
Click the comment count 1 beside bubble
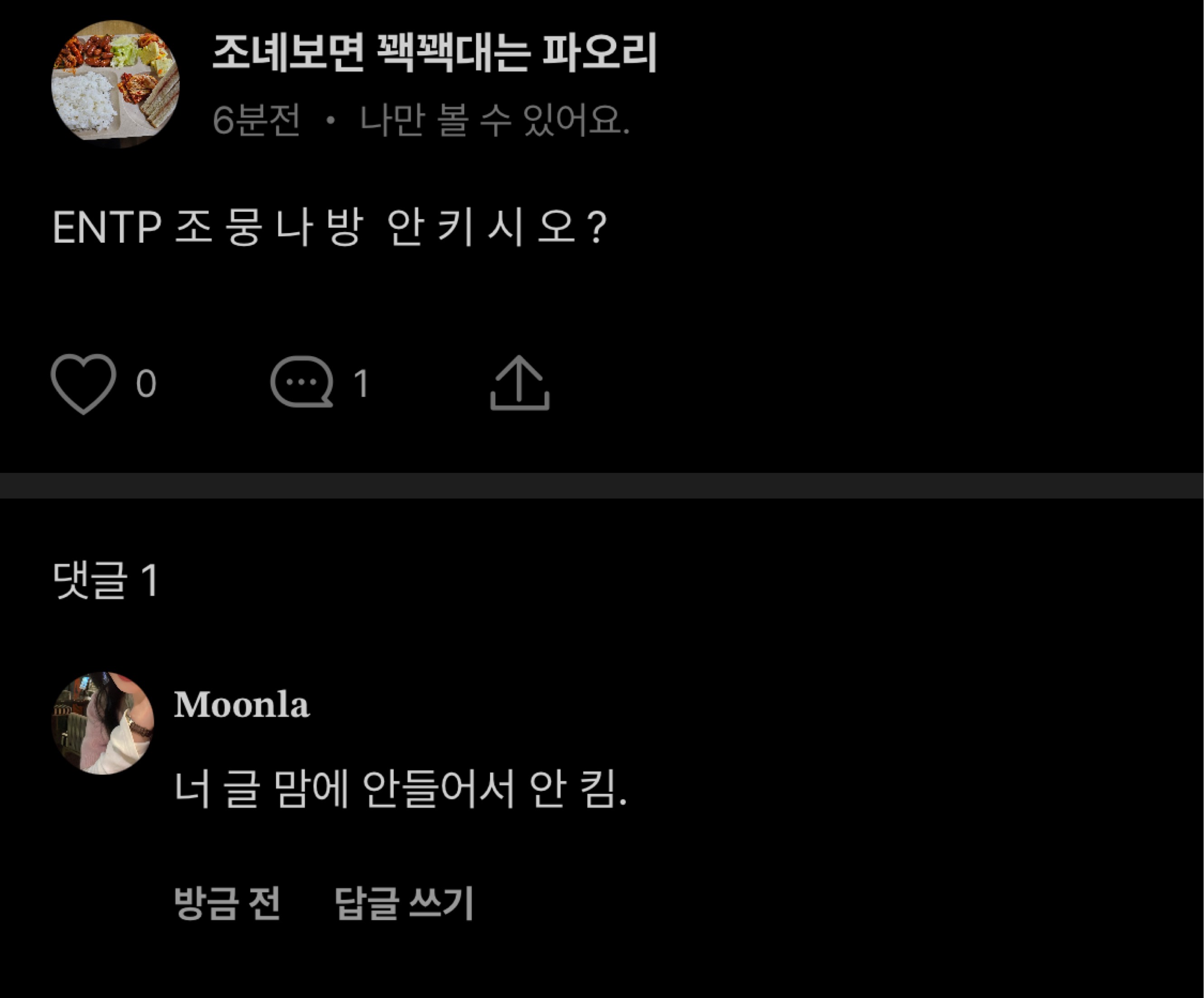(361, 383)
